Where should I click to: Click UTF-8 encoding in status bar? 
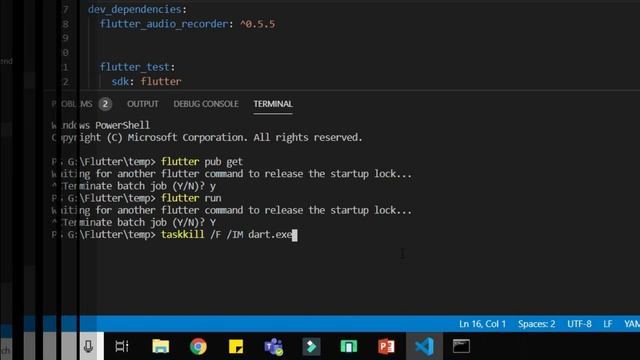coord(579,324)
